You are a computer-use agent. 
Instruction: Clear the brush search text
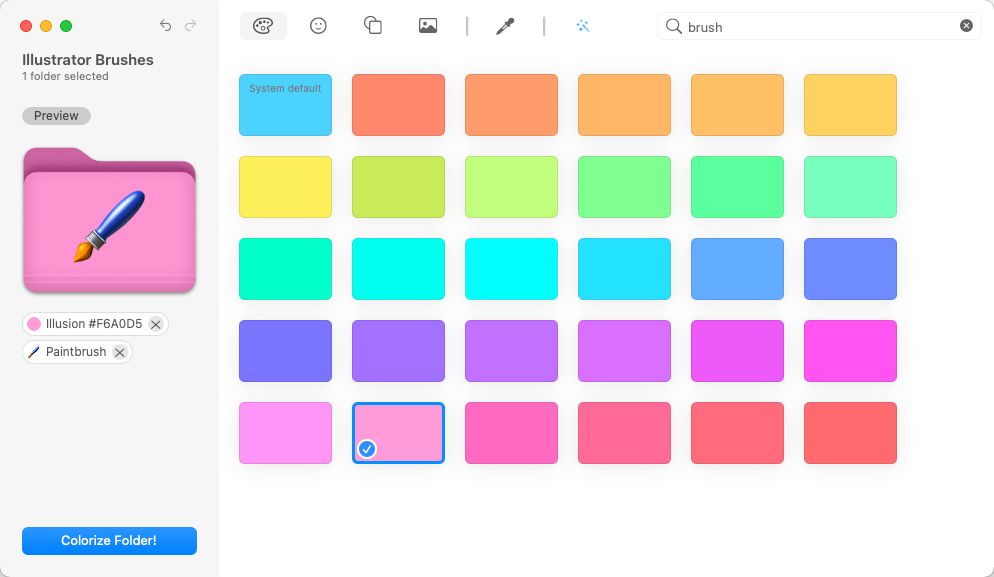click(x=966, y=25)
